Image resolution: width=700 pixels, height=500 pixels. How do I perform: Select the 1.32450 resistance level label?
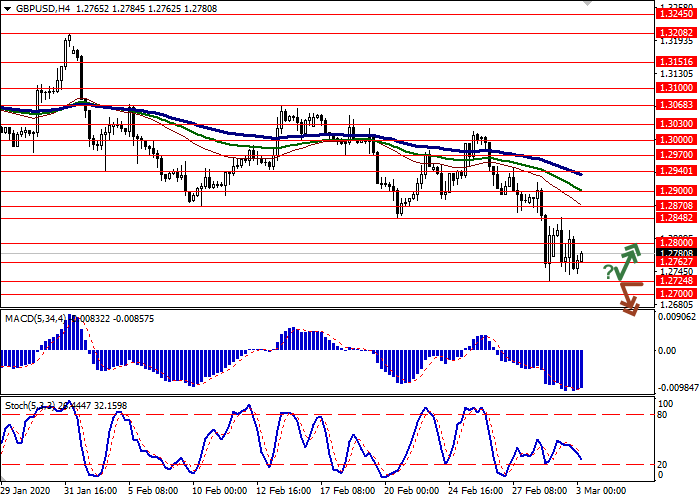676,14
